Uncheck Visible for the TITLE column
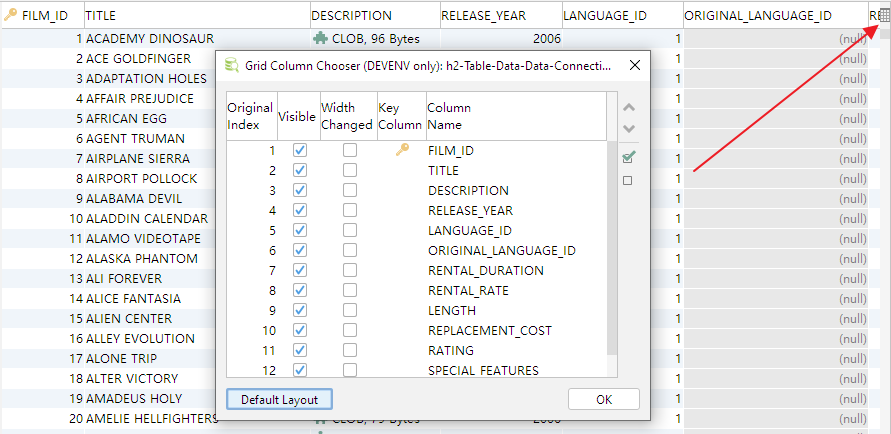Viewport: 891px width, 434px height. [299, 170]
